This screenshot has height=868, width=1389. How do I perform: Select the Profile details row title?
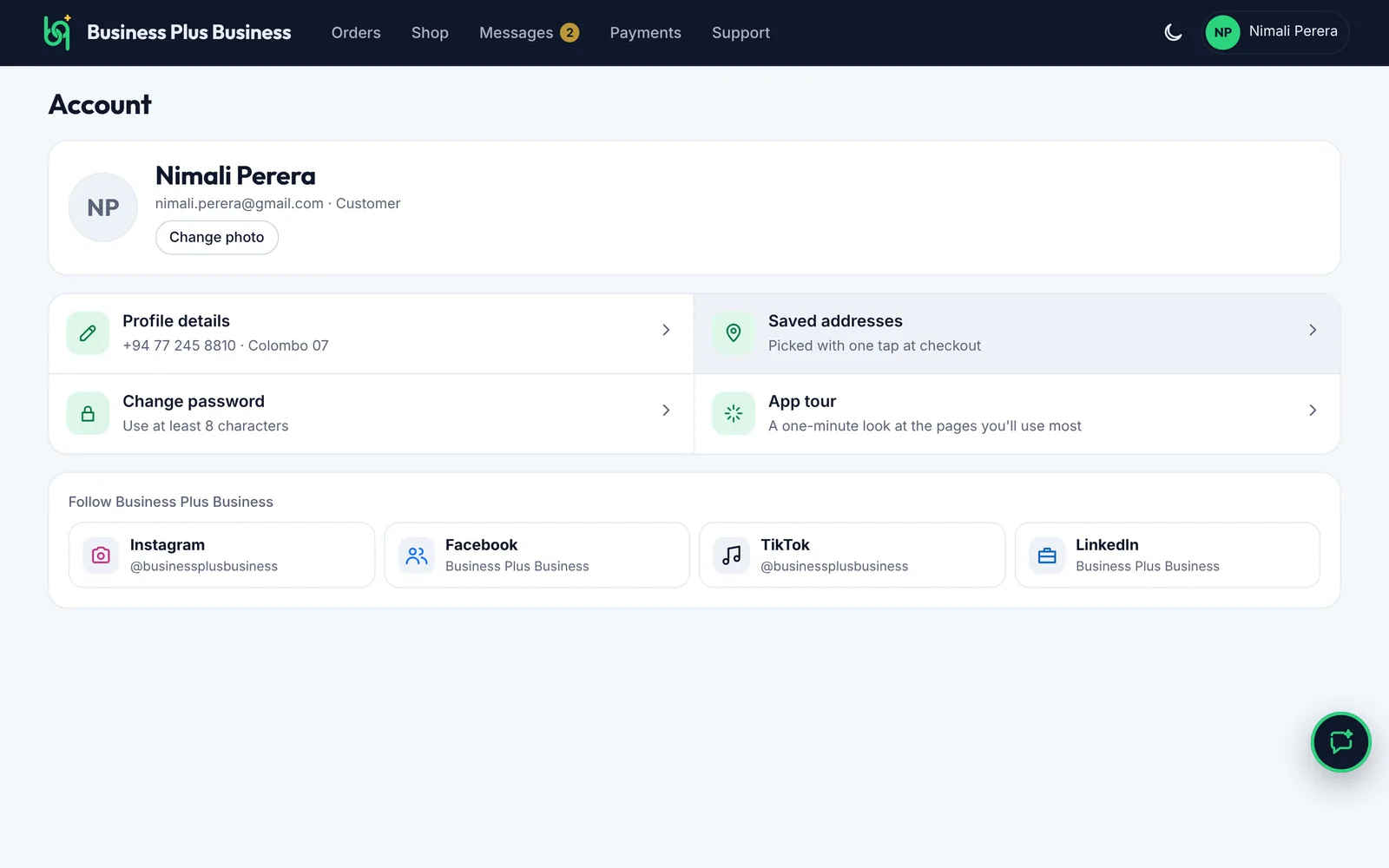pyautogui.click(x=176, y=321)
